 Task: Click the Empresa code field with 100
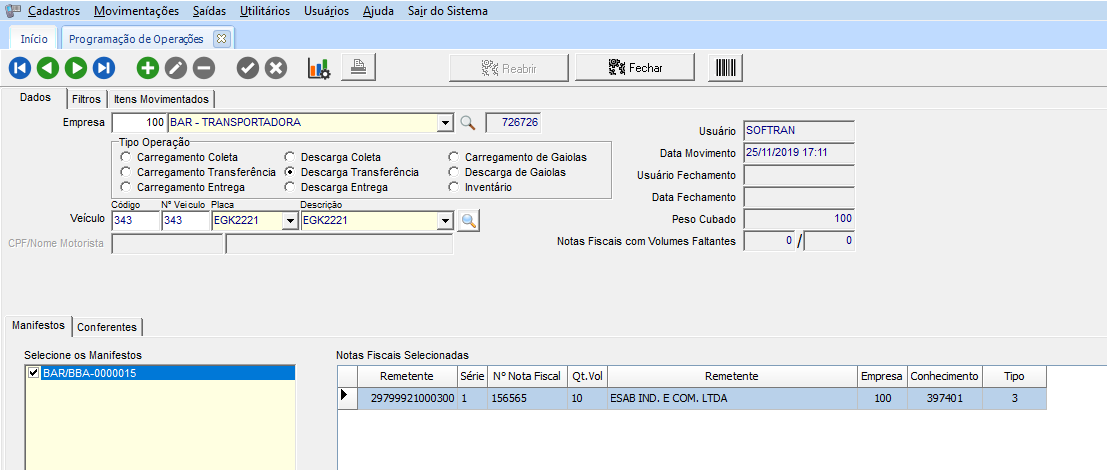coord(140,123)
